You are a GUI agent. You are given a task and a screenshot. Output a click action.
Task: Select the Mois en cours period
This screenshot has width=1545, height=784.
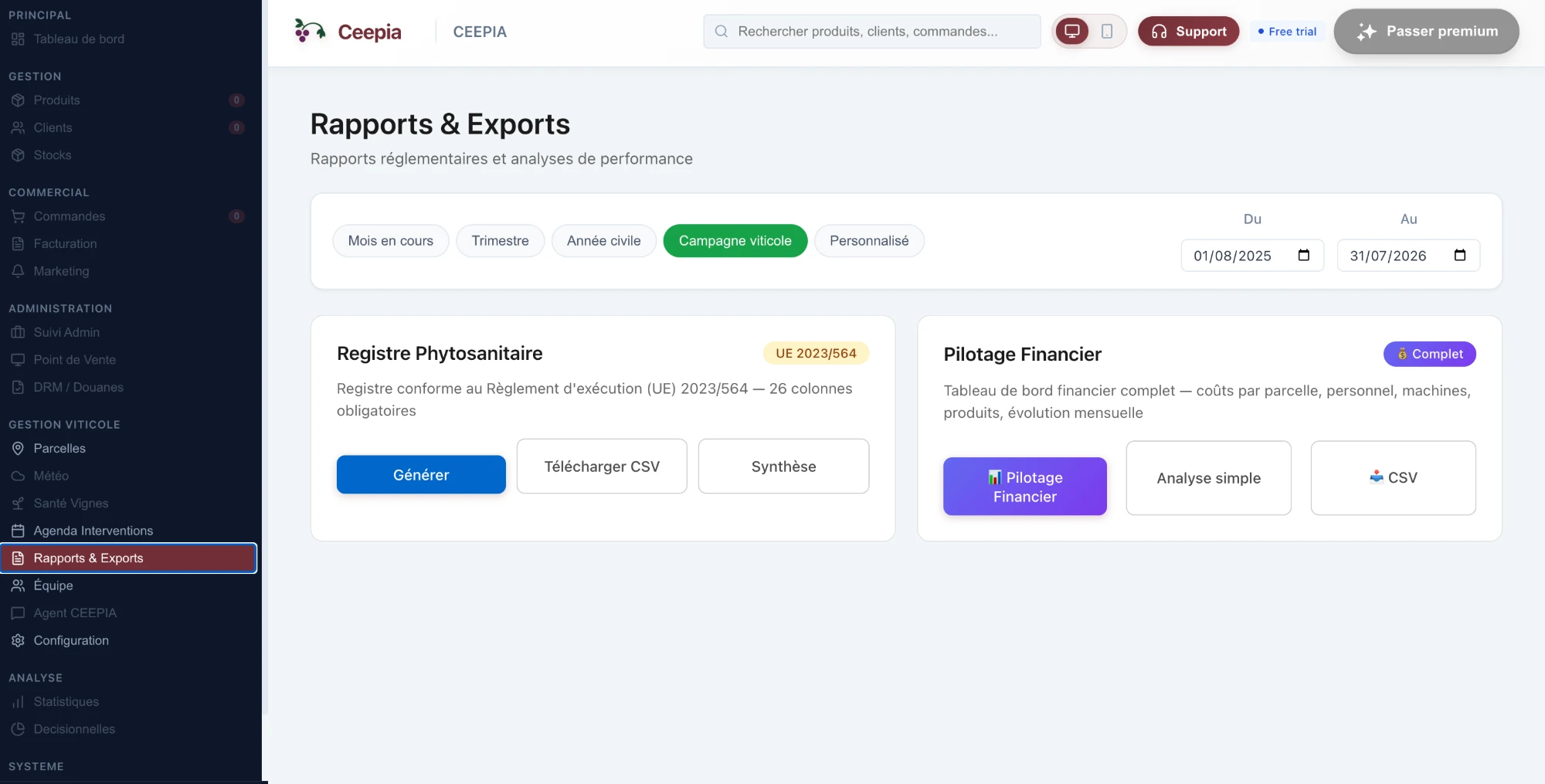coord(391,241)
